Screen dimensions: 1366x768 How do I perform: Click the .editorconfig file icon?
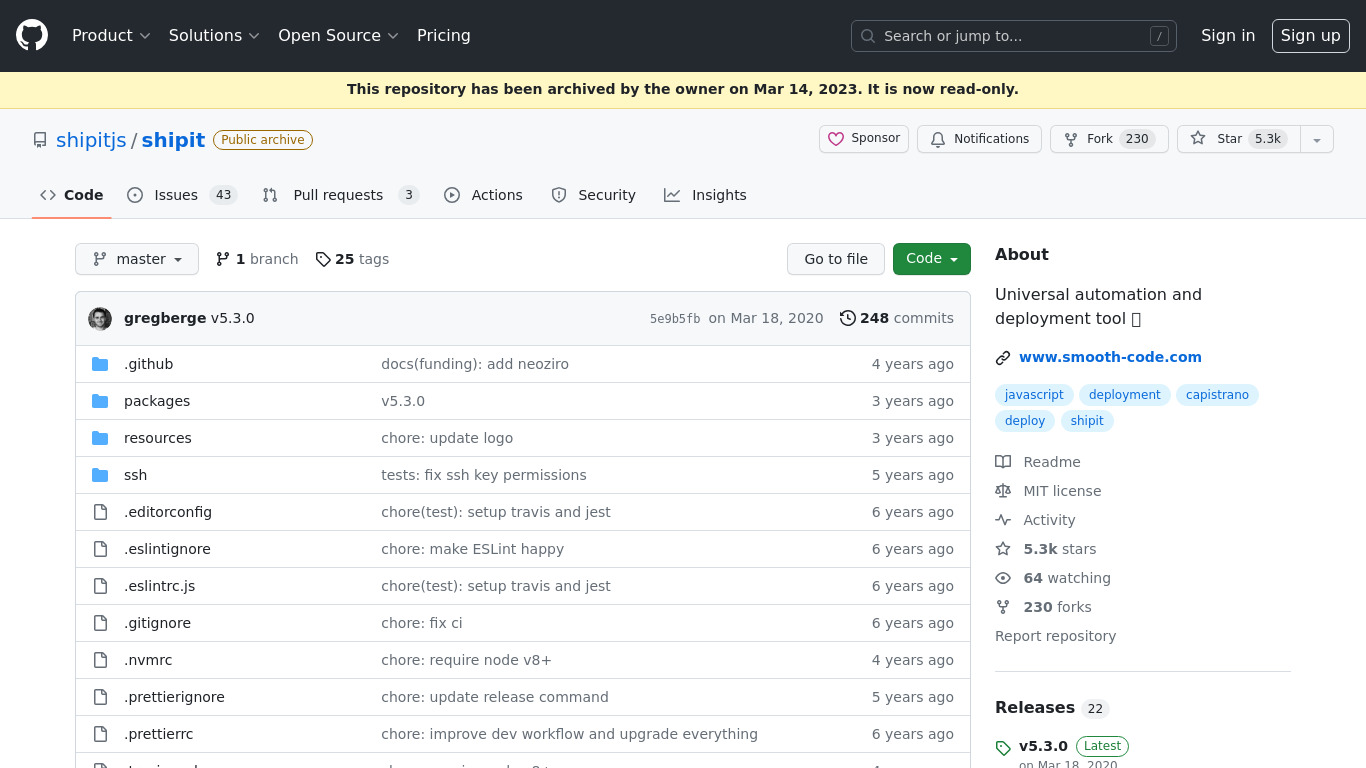pos(100,512)
